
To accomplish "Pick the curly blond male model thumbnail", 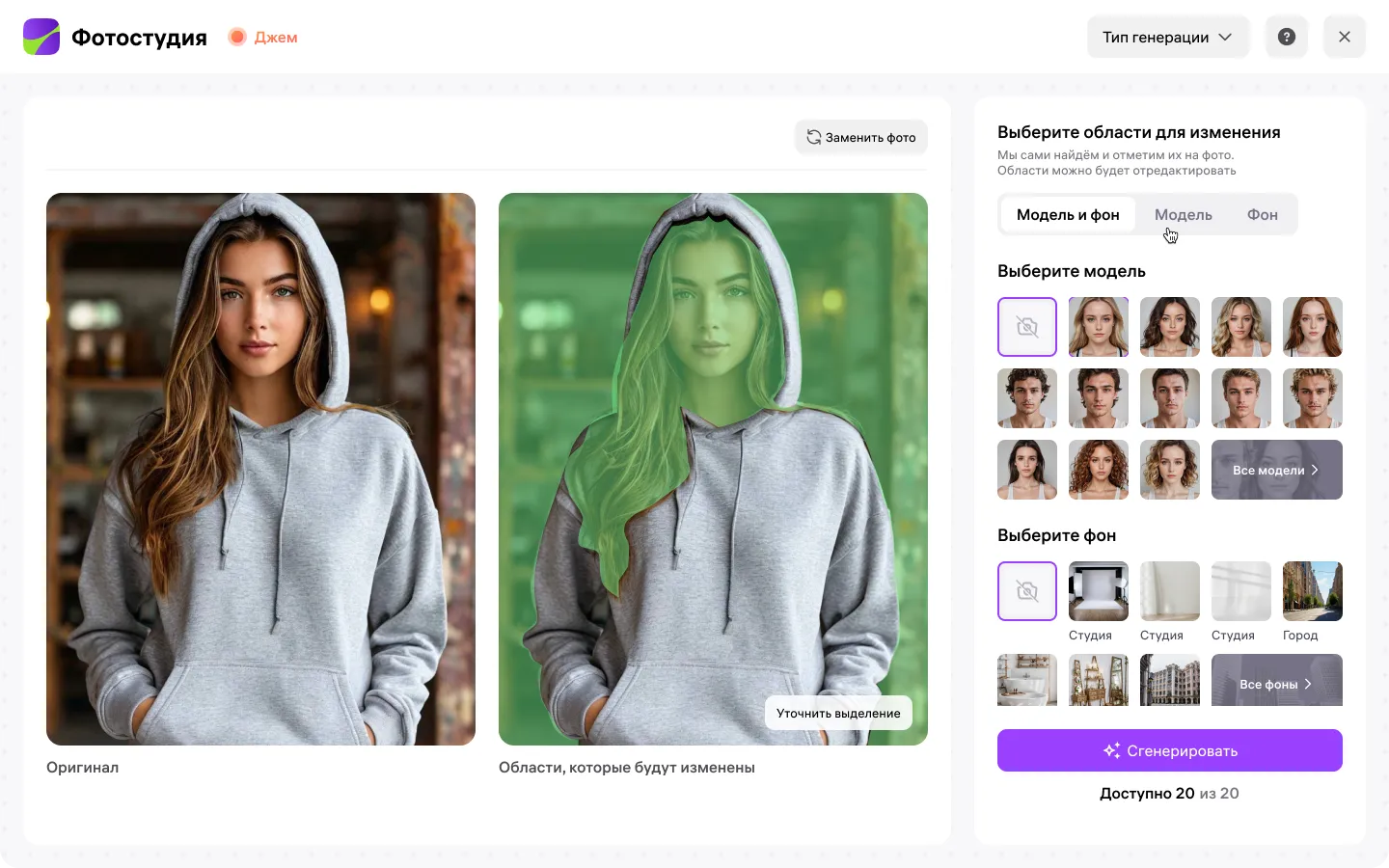I will point(1312,398).
